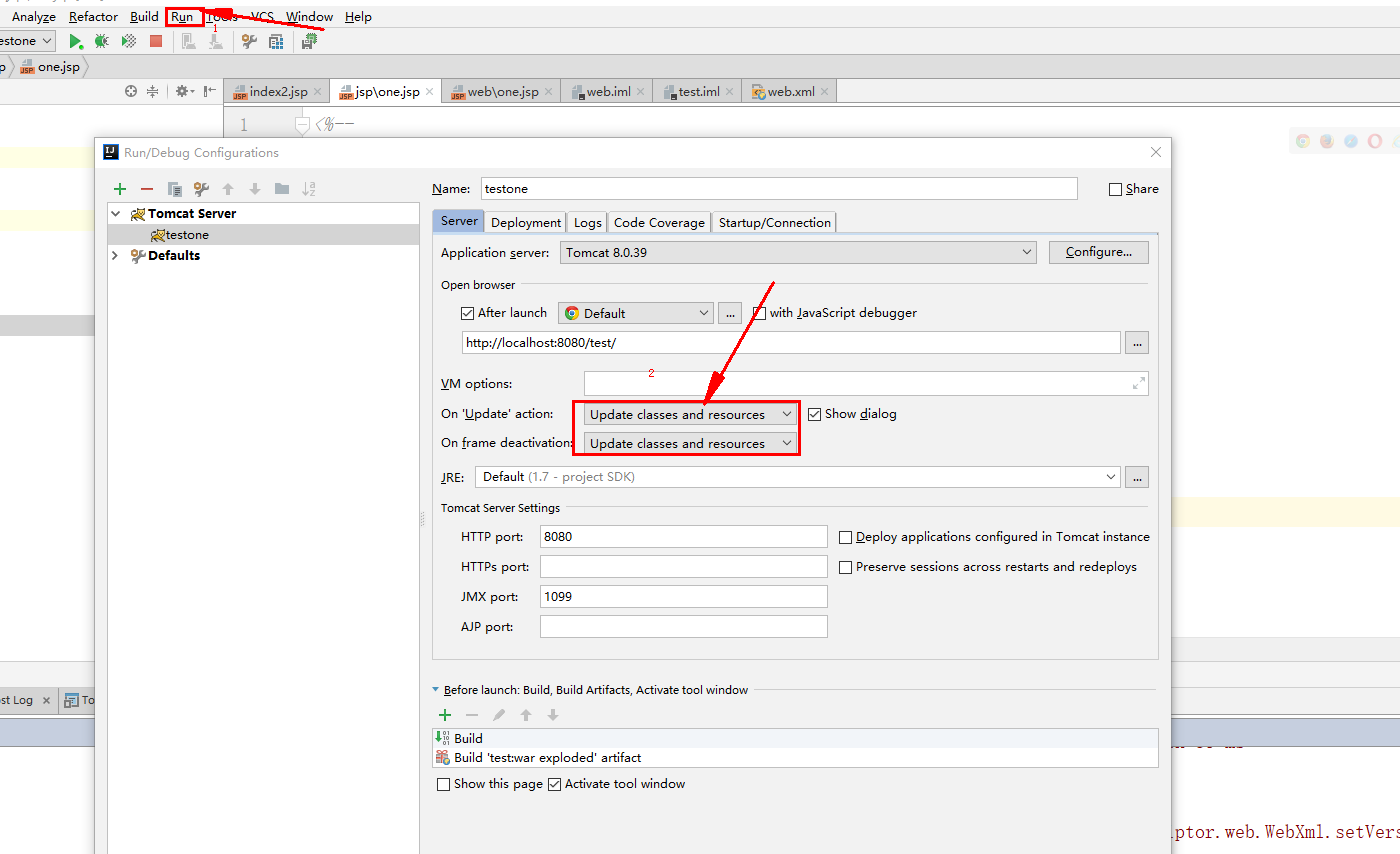Move before-launch task up arrow
This screenshot has height=854, width=1400.
point(526,715)
